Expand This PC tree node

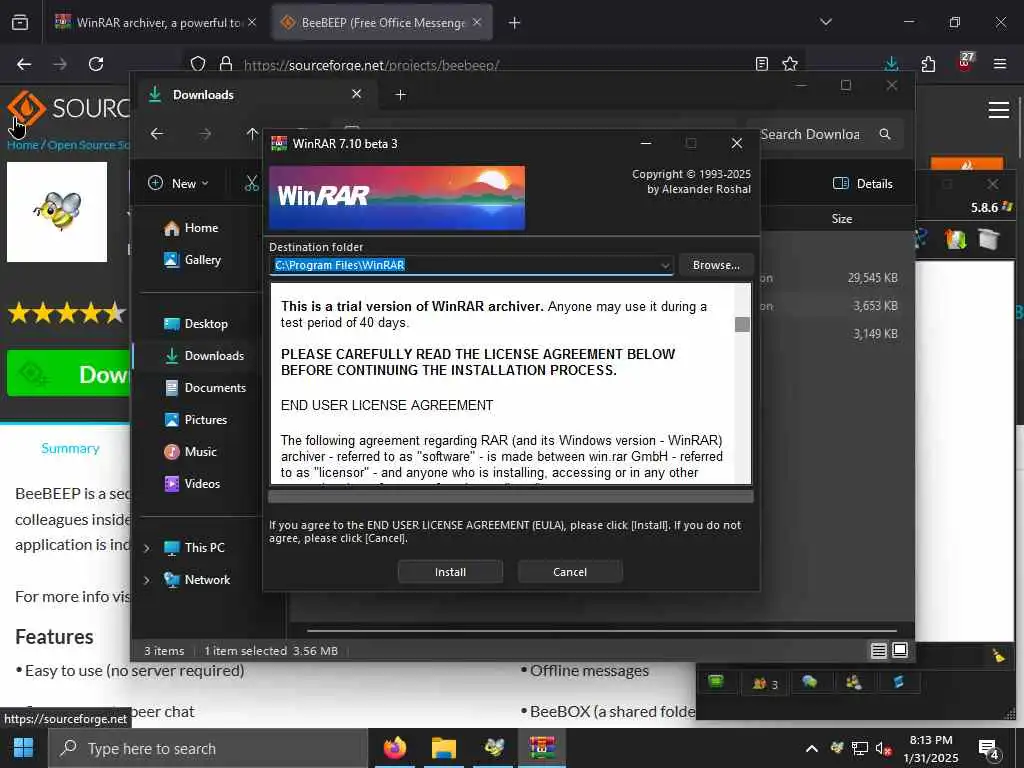(147, 548)
